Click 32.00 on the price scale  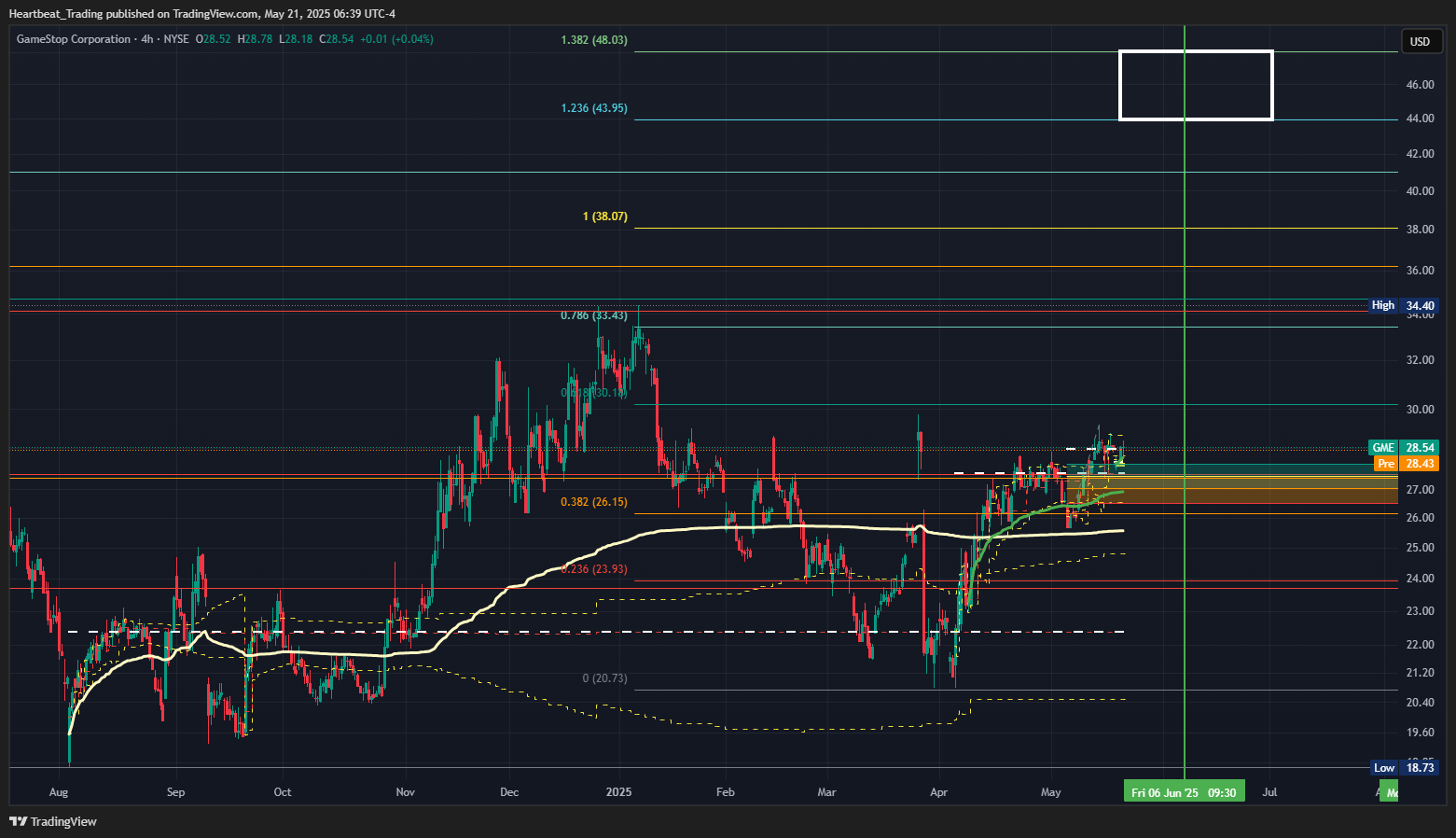tap(1420, 360)
